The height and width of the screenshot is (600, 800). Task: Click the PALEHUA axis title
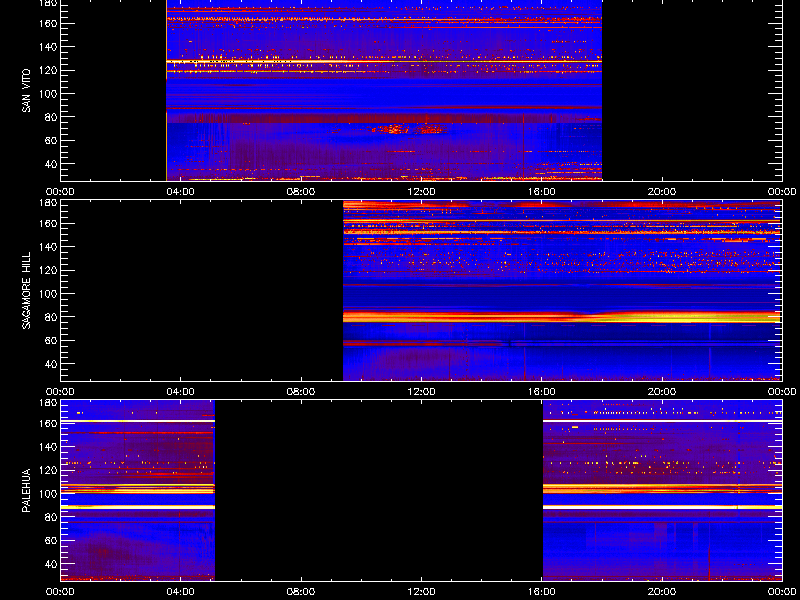tap(26, 490)
